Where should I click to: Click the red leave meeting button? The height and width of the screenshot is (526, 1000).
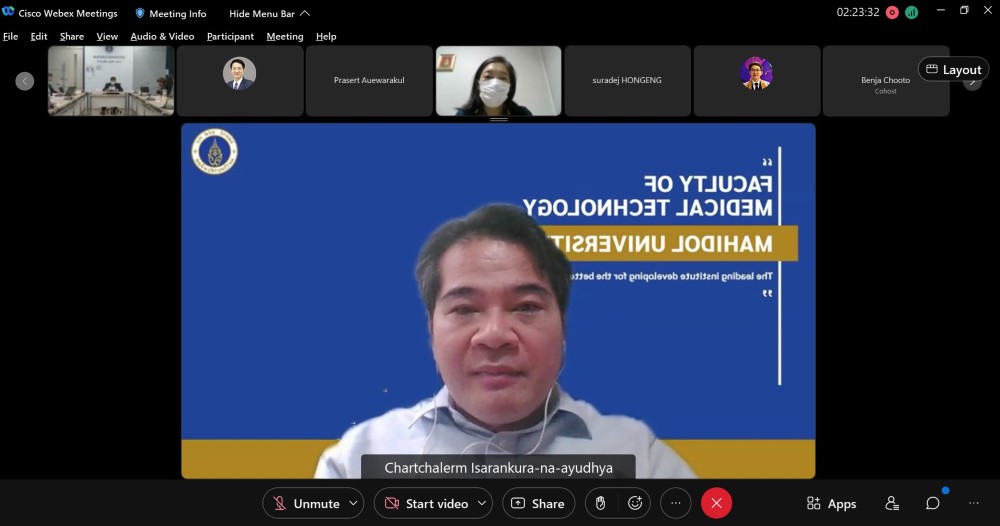pyautogui.click(x=716, y=503)
